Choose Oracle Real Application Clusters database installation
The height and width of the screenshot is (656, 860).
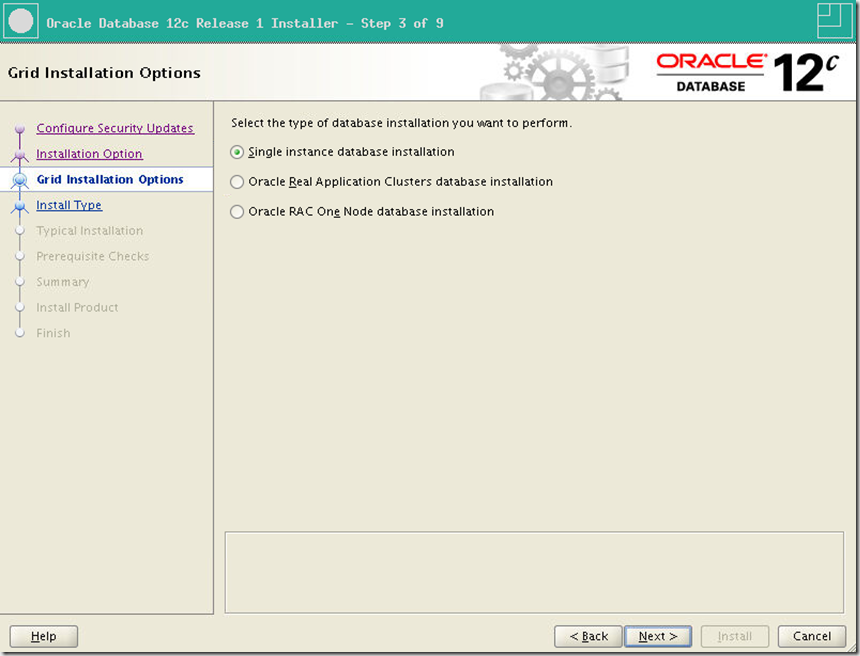pos(237,182)
